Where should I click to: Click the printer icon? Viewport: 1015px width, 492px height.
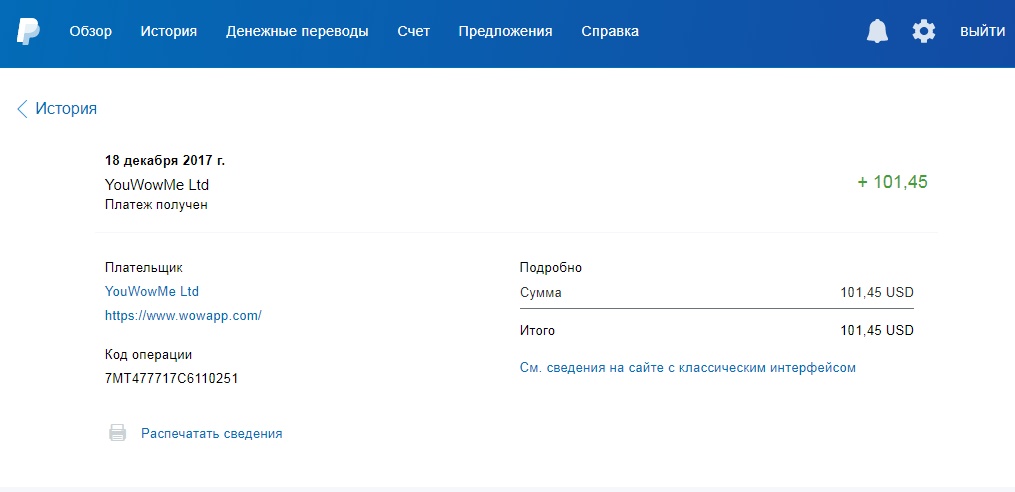(x=117, y=433)
